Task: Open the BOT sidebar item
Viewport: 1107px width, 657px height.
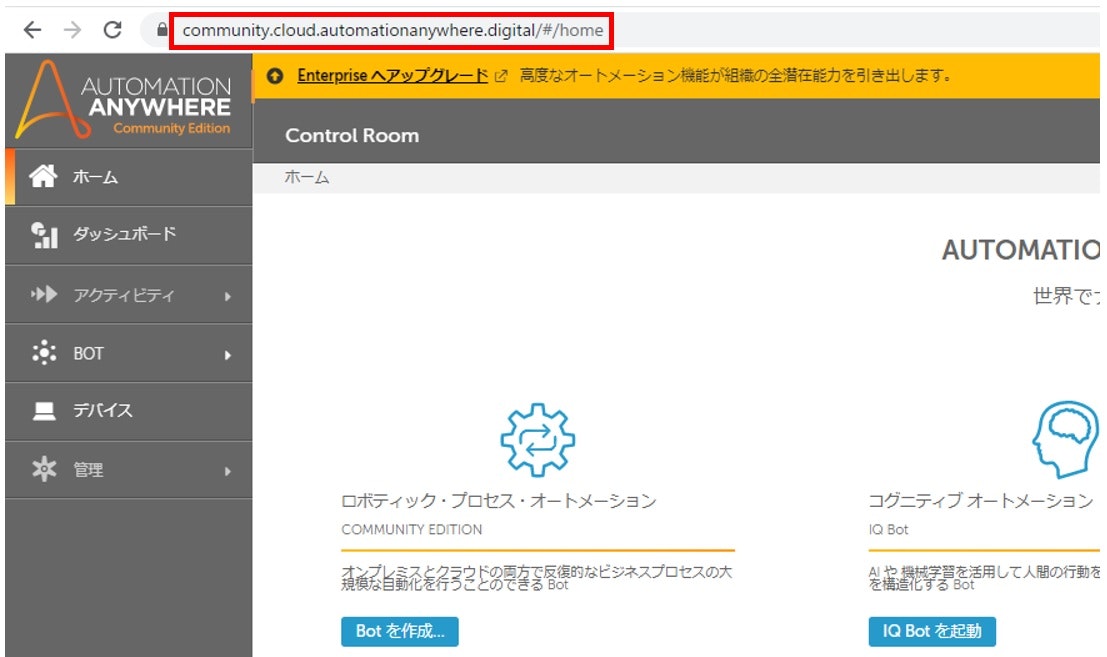Action: [128, 353]
